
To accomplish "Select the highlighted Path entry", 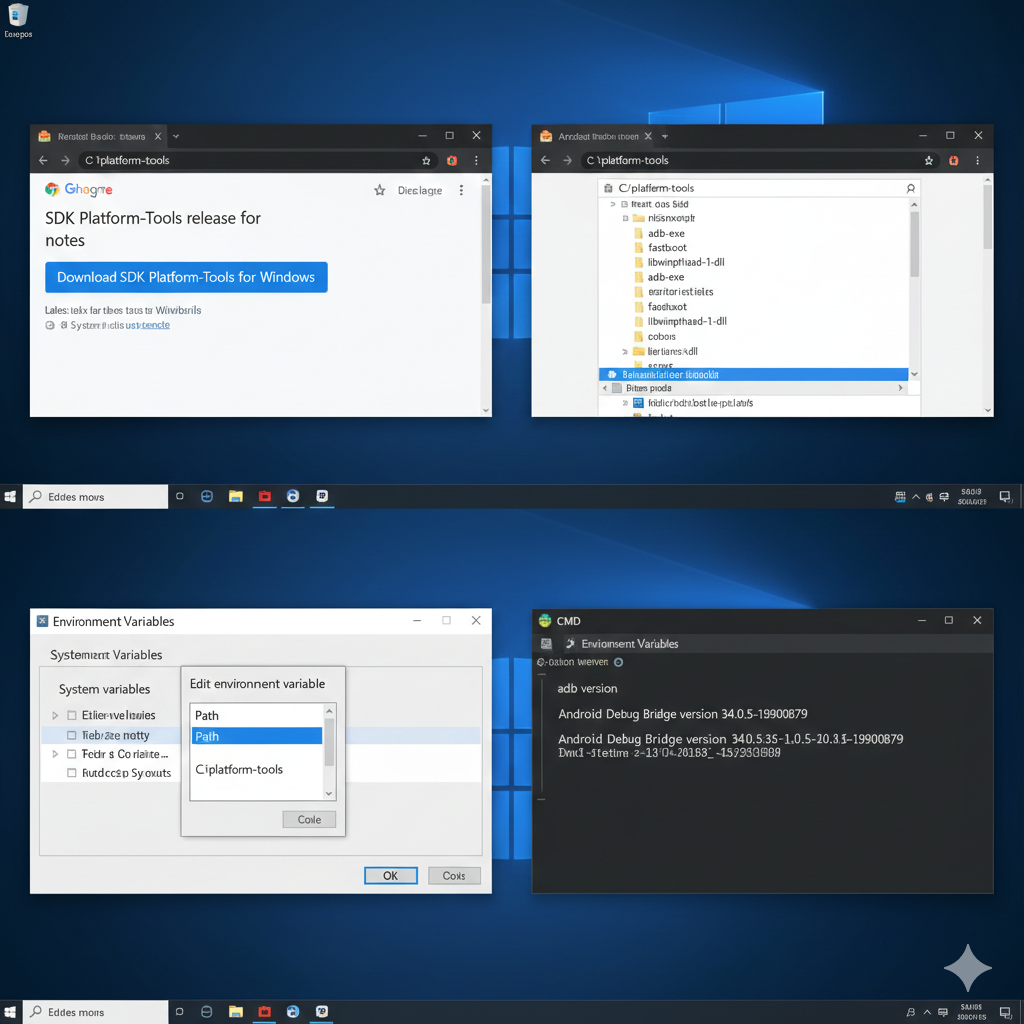I will [x=257, y=736].
